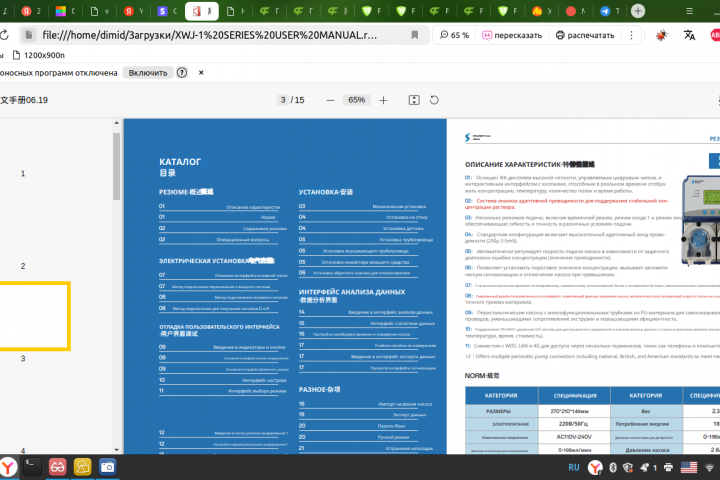Bookmark this page with the bookmark icon
720x480 pixels.
[415, 35]
